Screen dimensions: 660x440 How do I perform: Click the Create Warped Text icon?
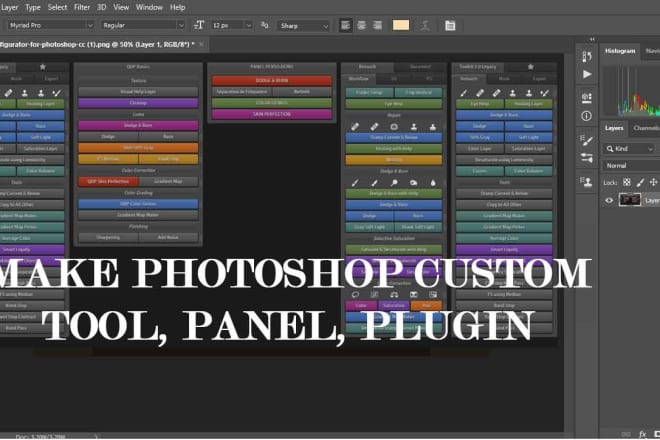pos(425,25)
